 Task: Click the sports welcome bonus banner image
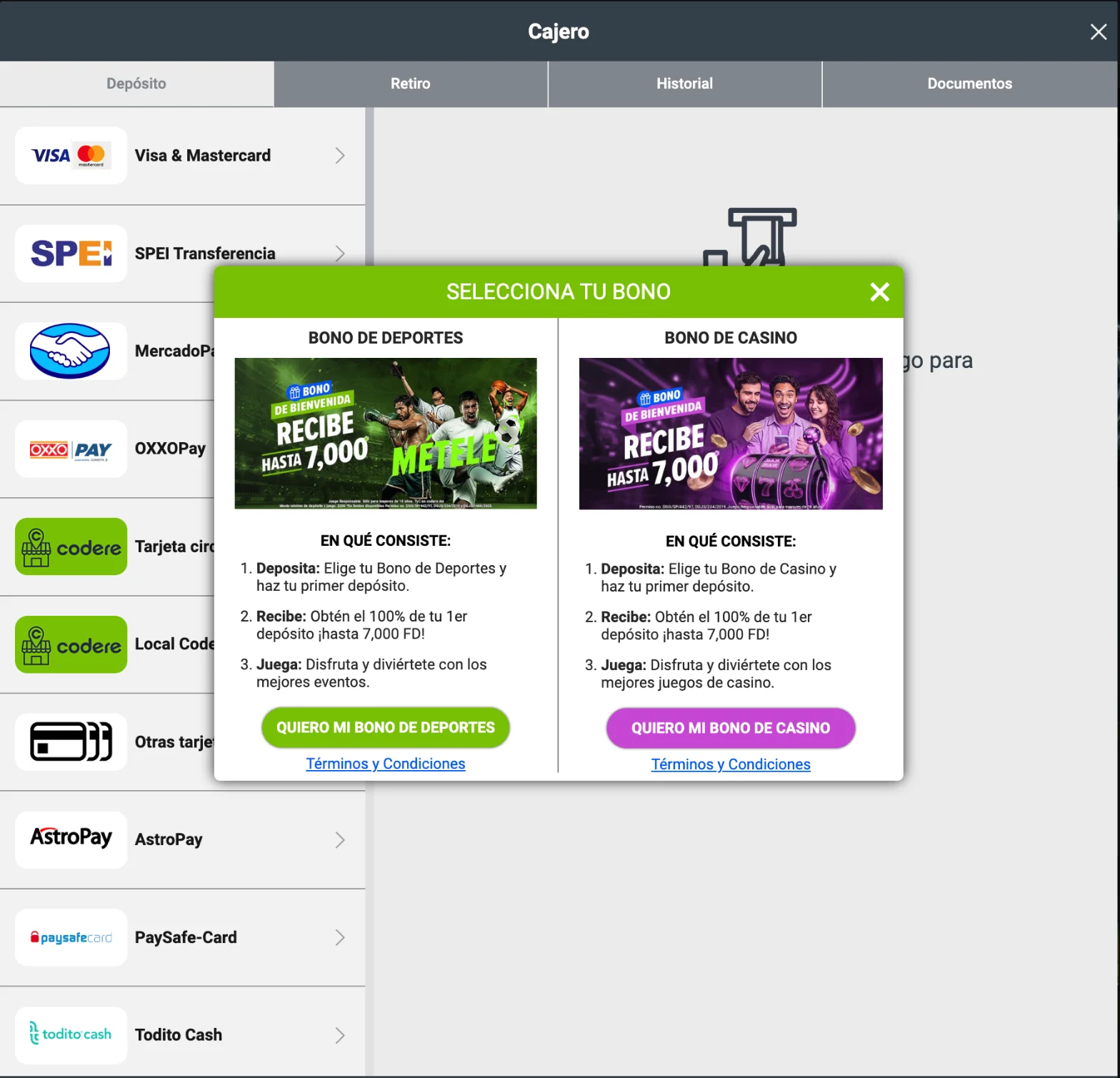coord(386,434)
